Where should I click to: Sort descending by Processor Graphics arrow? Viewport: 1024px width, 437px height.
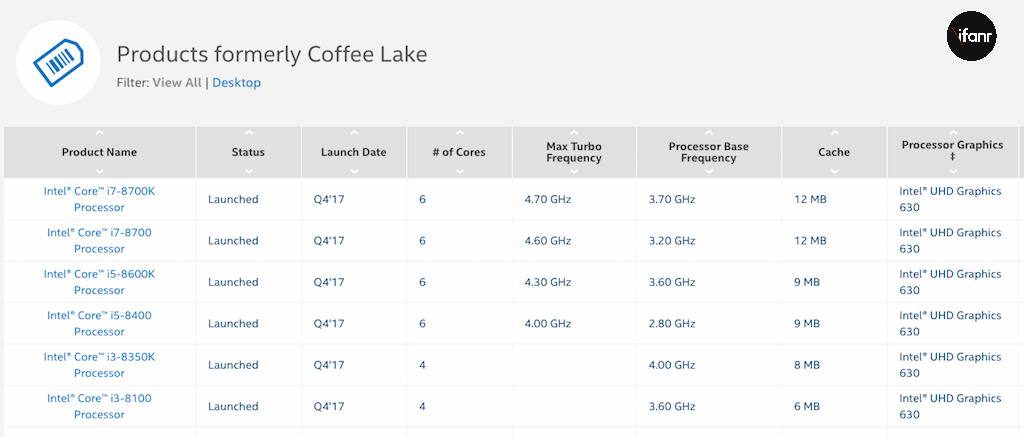[x=952, y=171]
